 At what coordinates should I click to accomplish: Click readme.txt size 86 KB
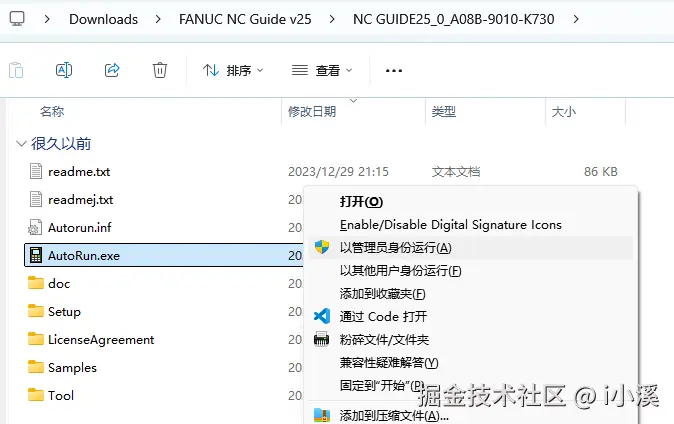[600, 172]
